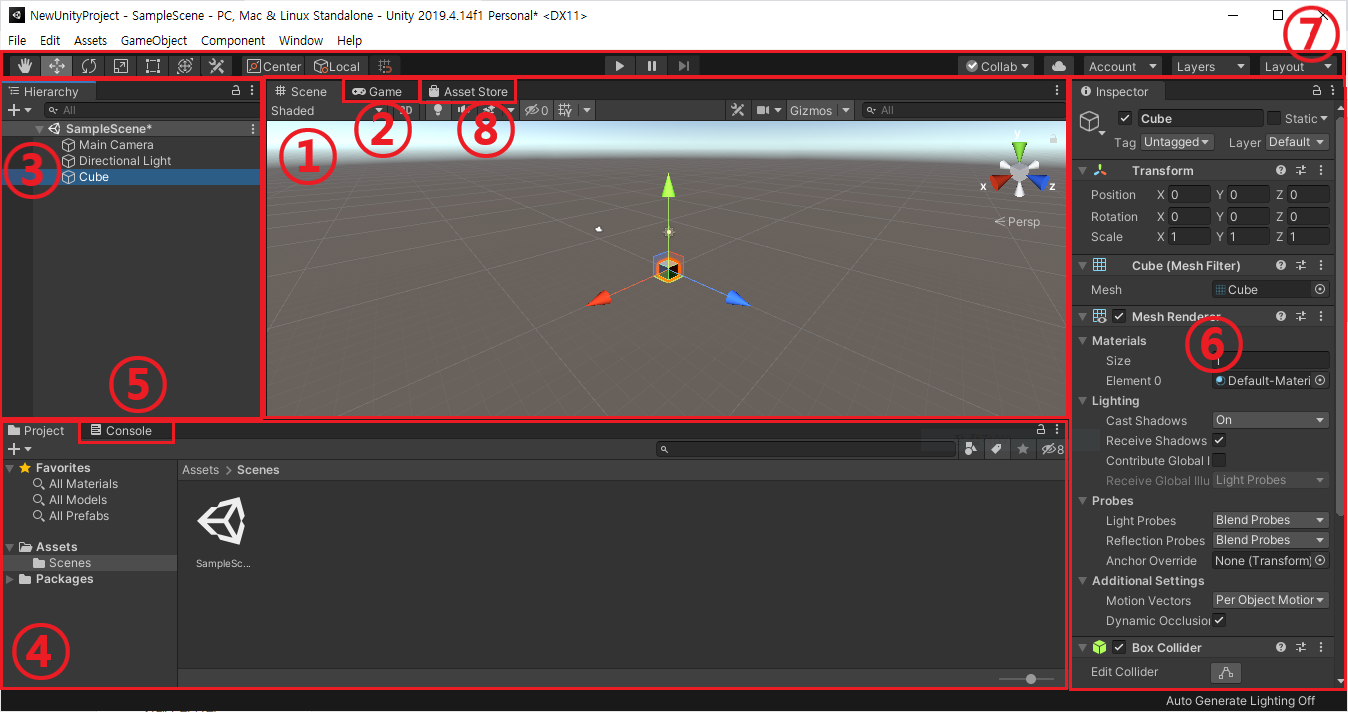The height and width of the screenshot is (712, 1348).
Task: Collapse the SampleScene hierarchy
Action: coord(40,129)
